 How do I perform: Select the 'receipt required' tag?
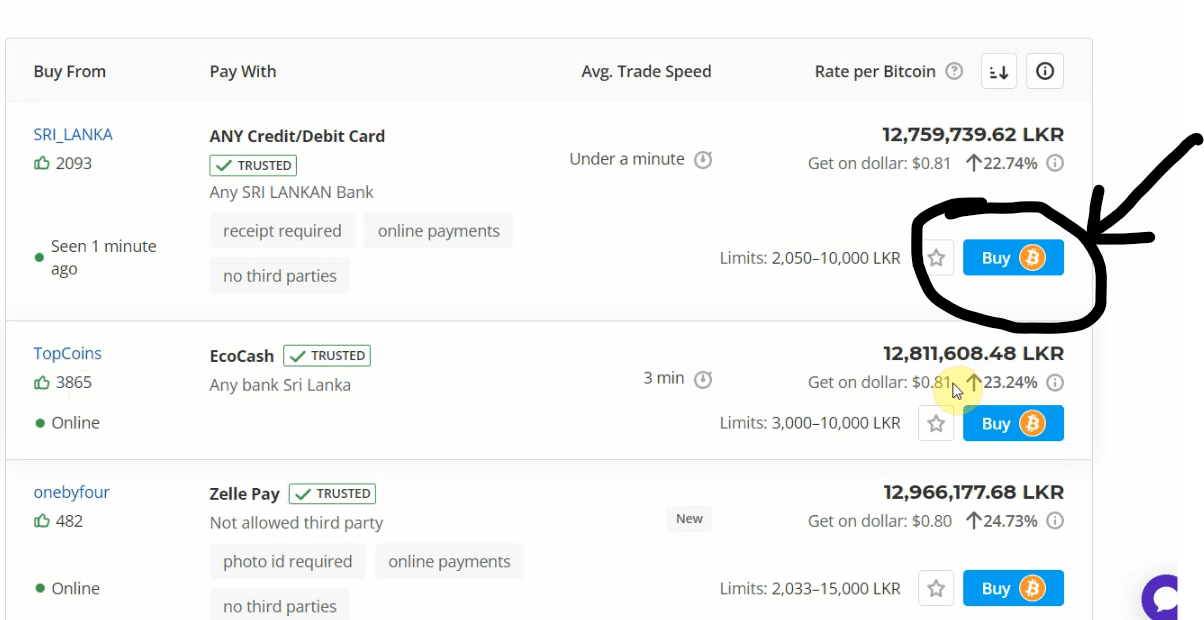click(282, 231)
